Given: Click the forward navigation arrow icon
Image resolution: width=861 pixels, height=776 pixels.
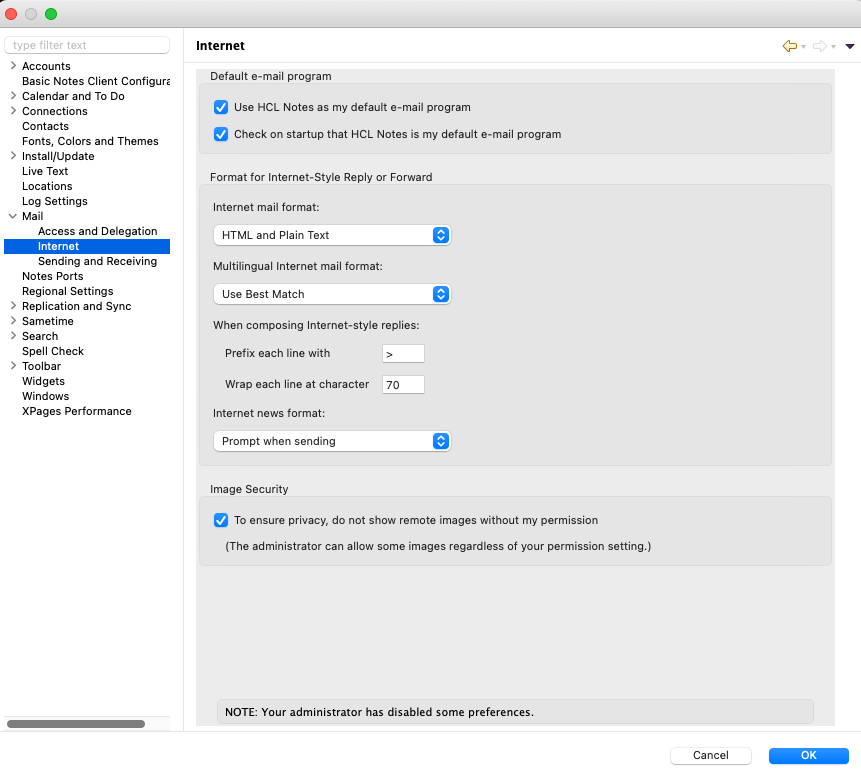Looking at the screenshot, I should [x=819, y=46].
